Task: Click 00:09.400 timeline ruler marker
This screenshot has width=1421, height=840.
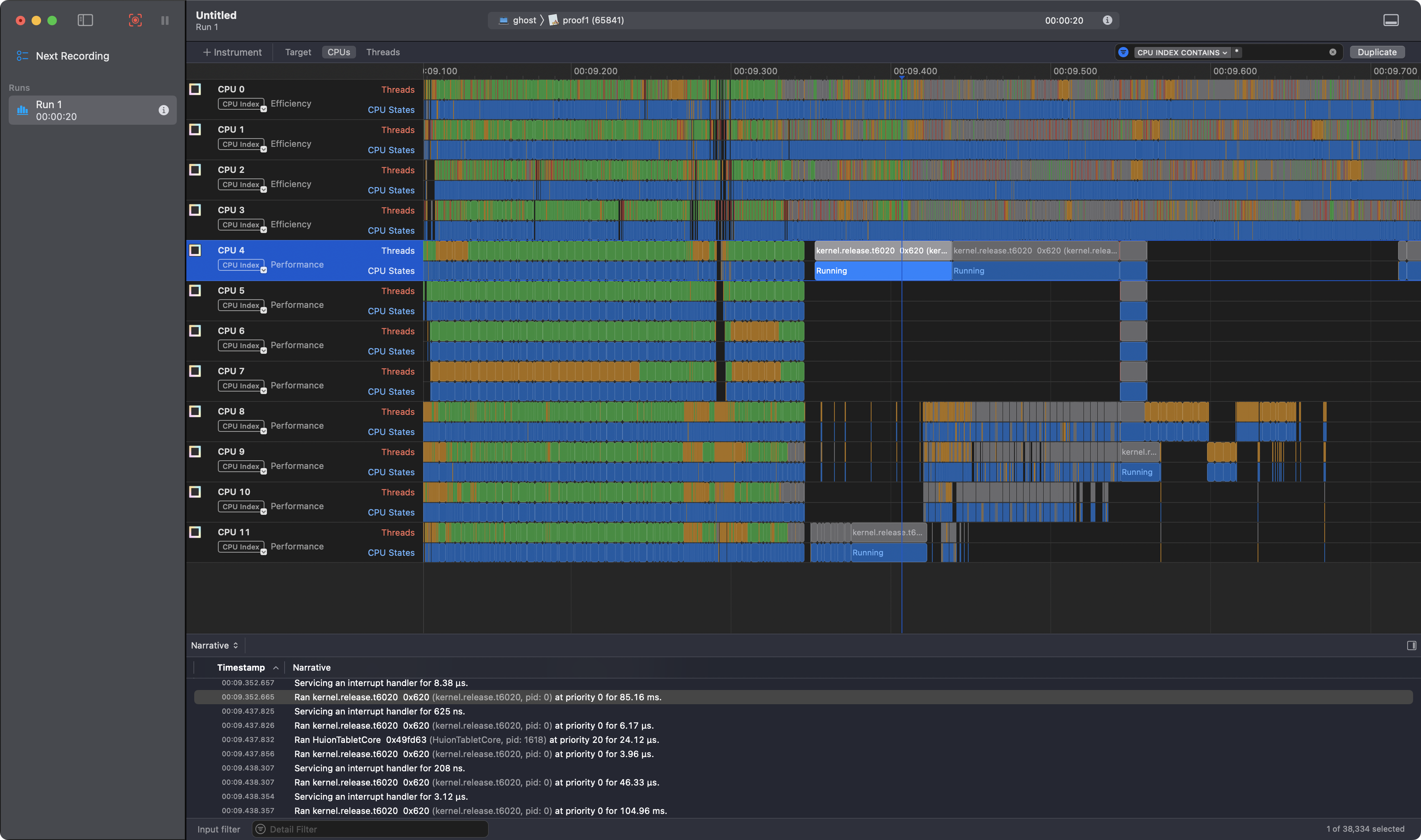Action: pos(915,71)
